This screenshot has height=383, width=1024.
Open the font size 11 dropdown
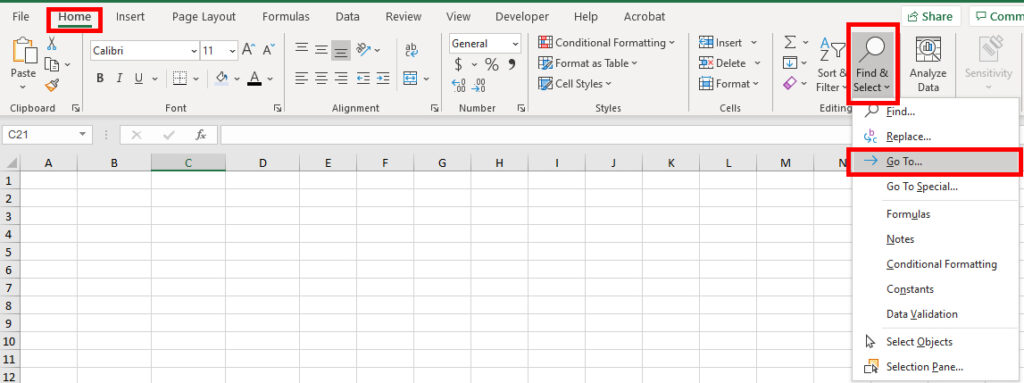click(x=232, y=50)
